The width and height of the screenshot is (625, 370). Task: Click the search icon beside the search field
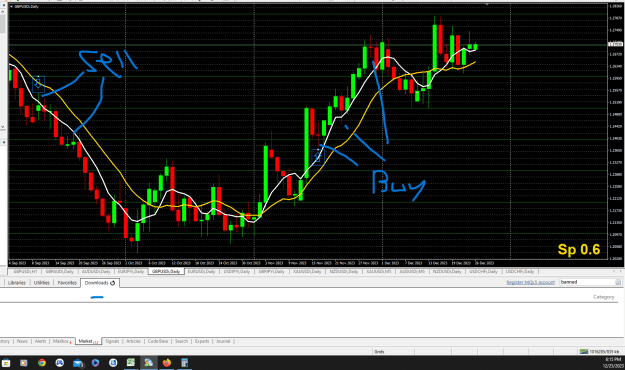coord(618,282)
